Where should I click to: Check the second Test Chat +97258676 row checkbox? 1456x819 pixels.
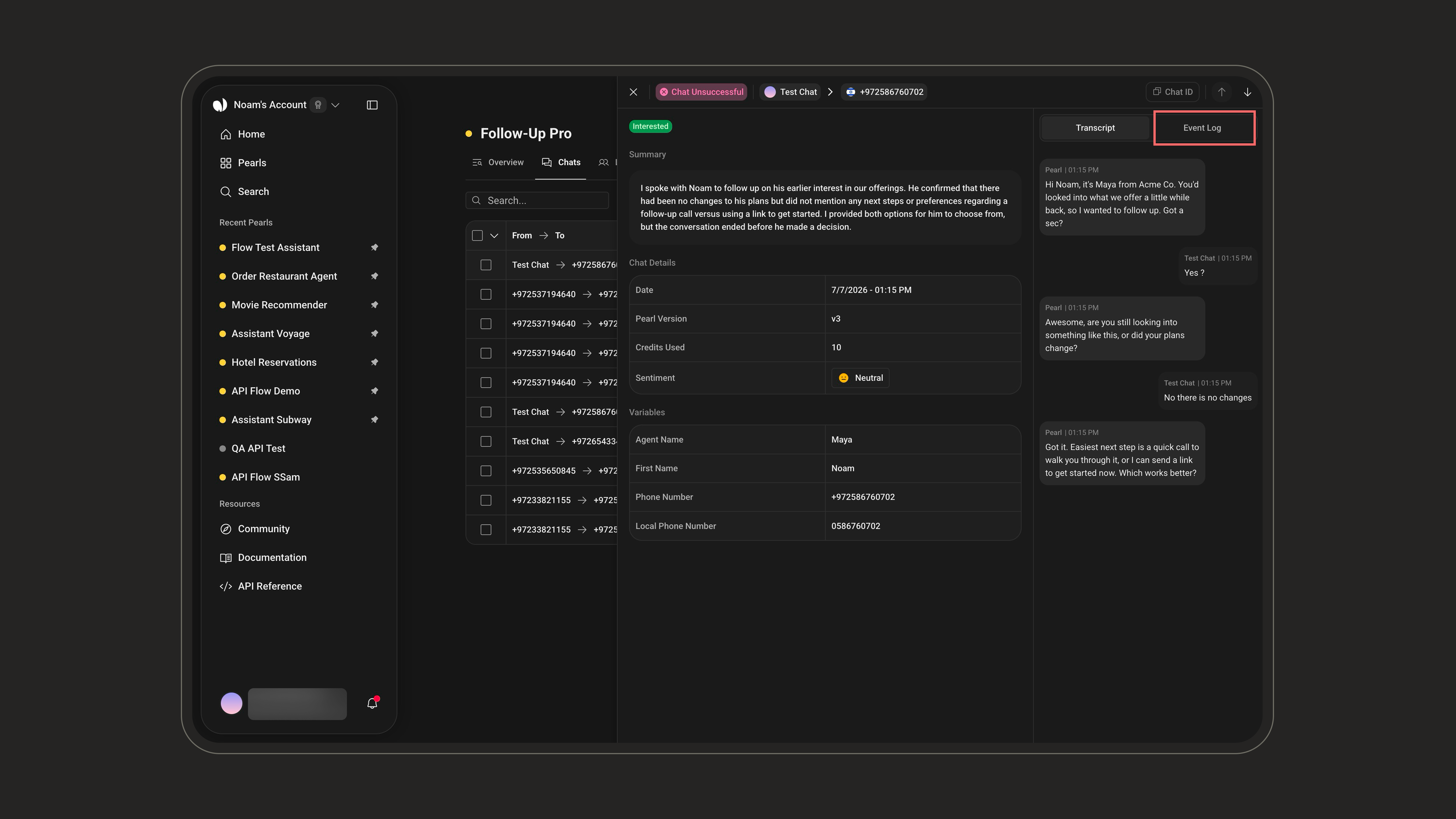(486, 412)
